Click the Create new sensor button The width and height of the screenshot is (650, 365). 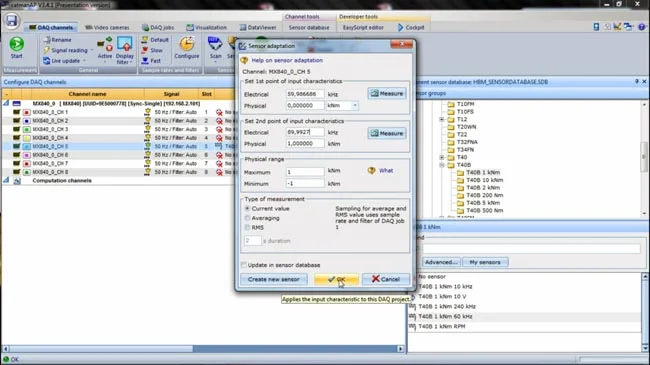point(274,279)
